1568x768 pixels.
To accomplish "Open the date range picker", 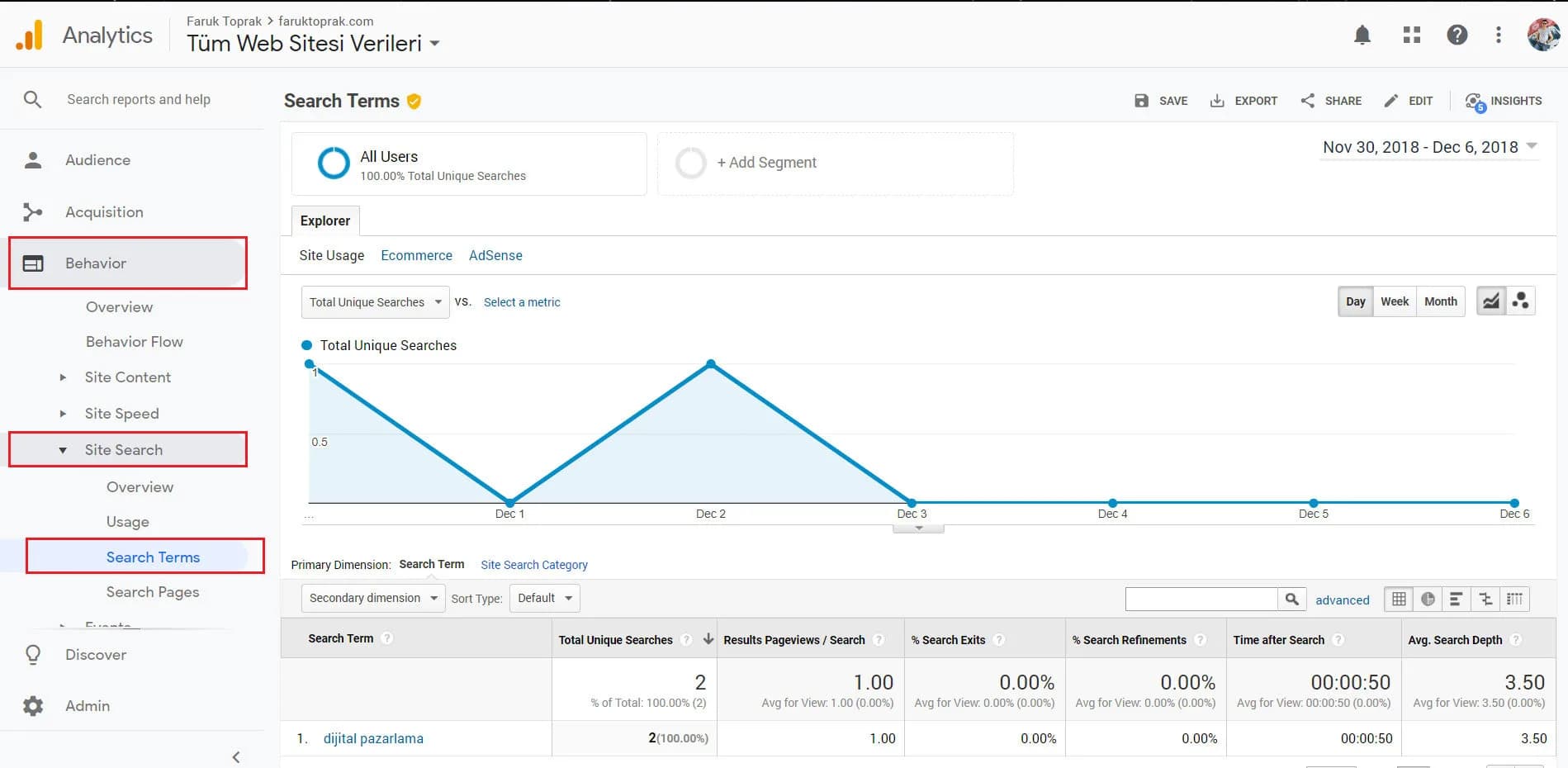I will click(x=1429, y=147).
